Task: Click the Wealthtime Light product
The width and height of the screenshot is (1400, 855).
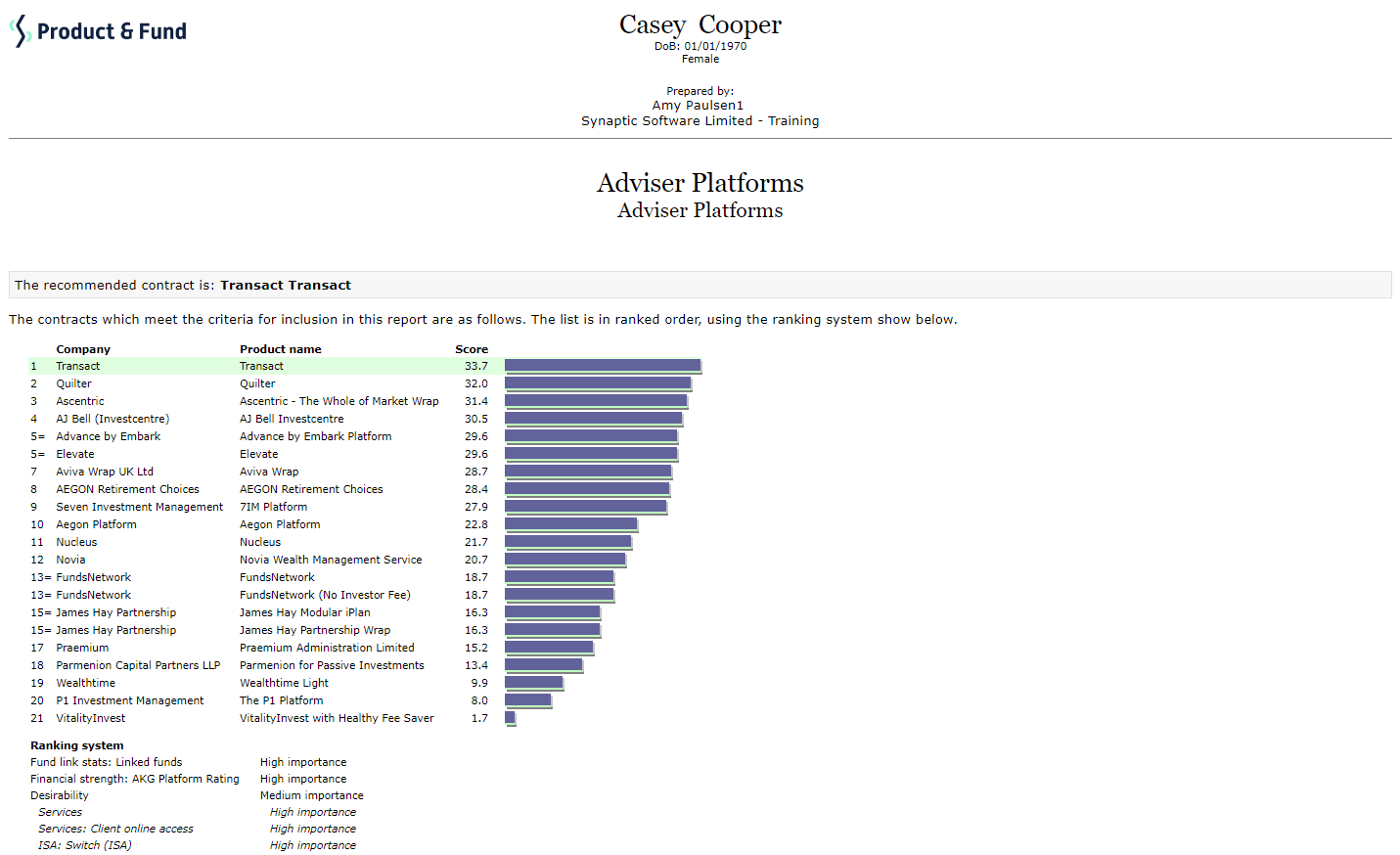Action: tap(284, 683)
